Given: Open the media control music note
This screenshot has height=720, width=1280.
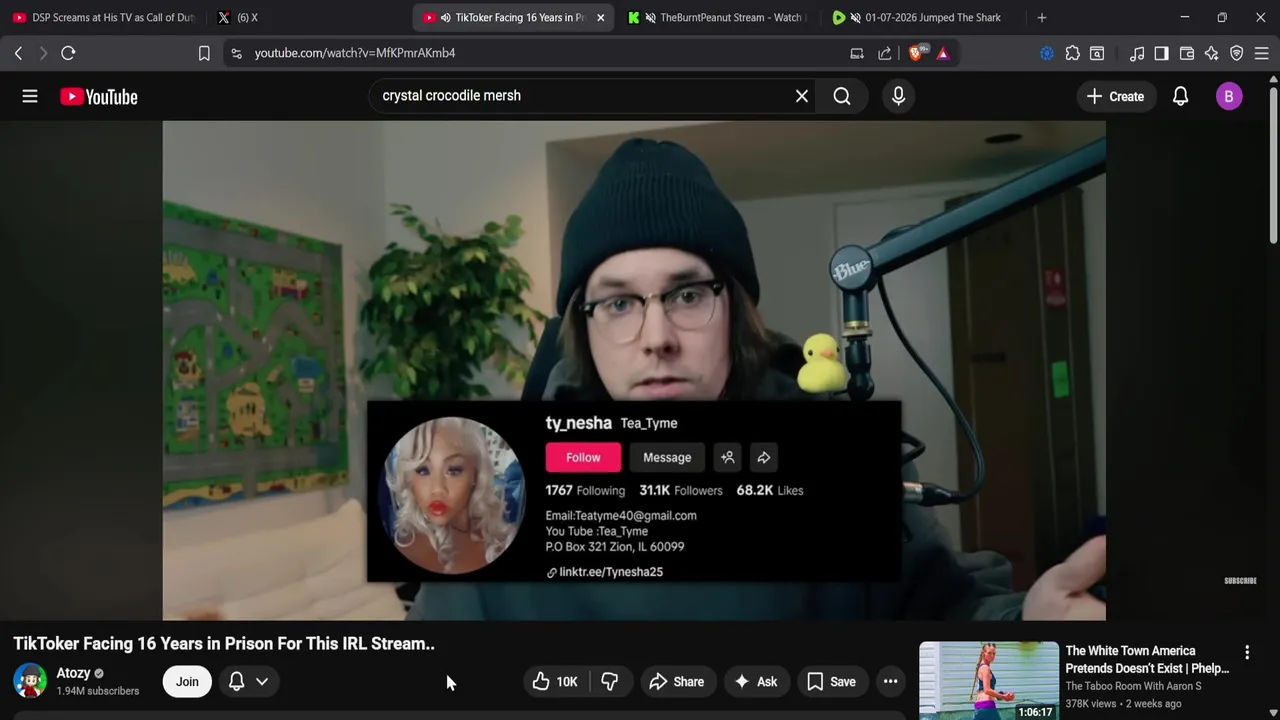Looking at the screenshot, I should point(1137,53).
